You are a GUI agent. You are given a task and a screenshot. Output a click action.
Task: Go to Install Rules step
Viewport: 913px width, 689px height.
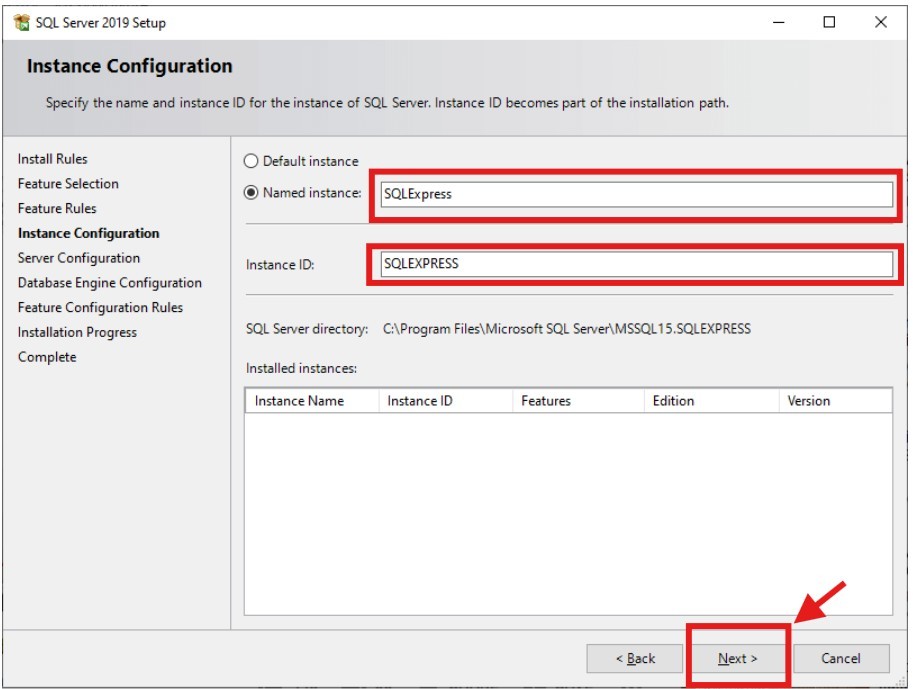(x=52, y=159)
